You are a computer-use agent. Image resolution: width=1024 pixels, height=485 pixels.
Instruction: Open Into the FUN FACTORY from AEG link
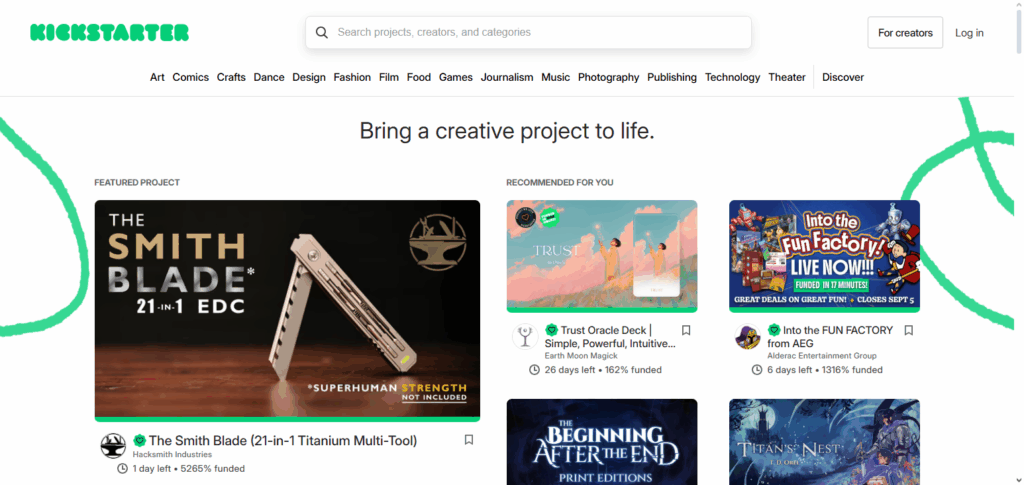click(830, 337)
